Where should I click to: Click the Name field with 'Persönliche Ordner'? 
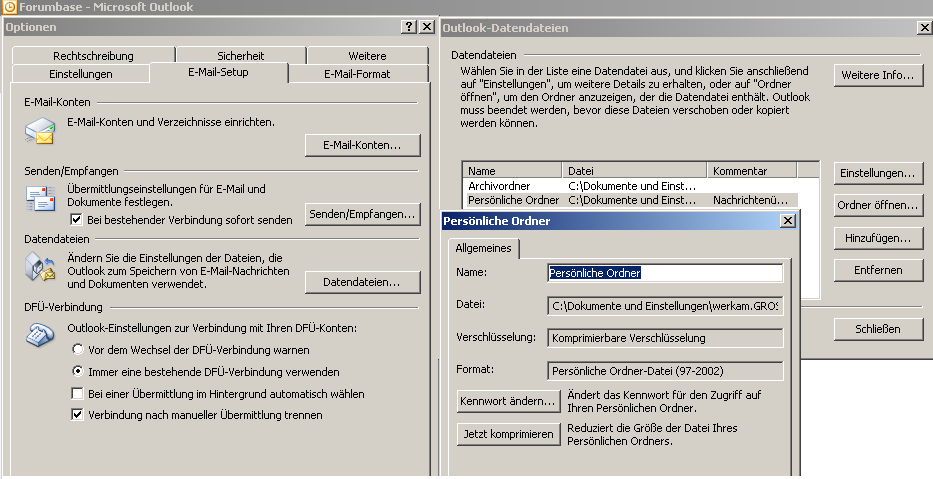(665, 273)
